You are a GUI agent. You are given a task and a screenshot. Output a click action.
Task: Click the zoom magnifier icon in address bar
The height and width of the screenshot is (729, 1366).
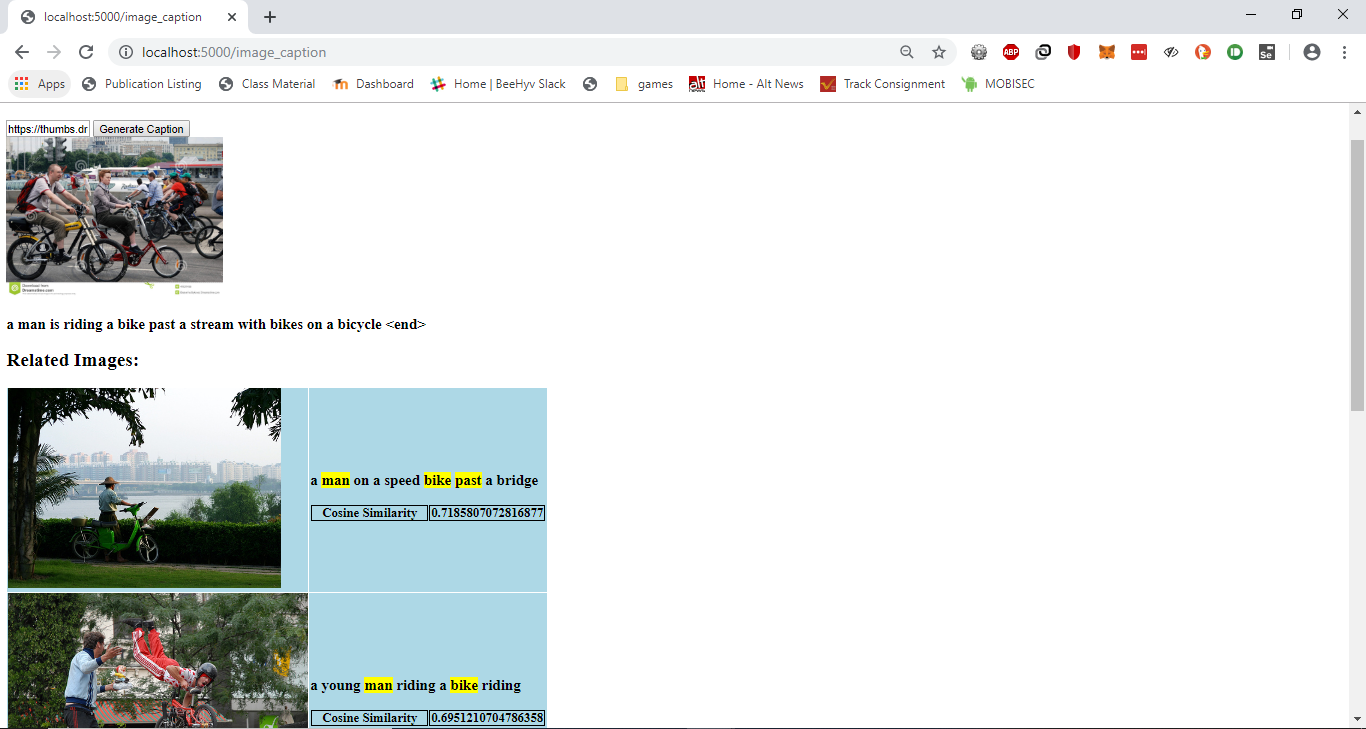pyautogui.click(x=907, y=52)
